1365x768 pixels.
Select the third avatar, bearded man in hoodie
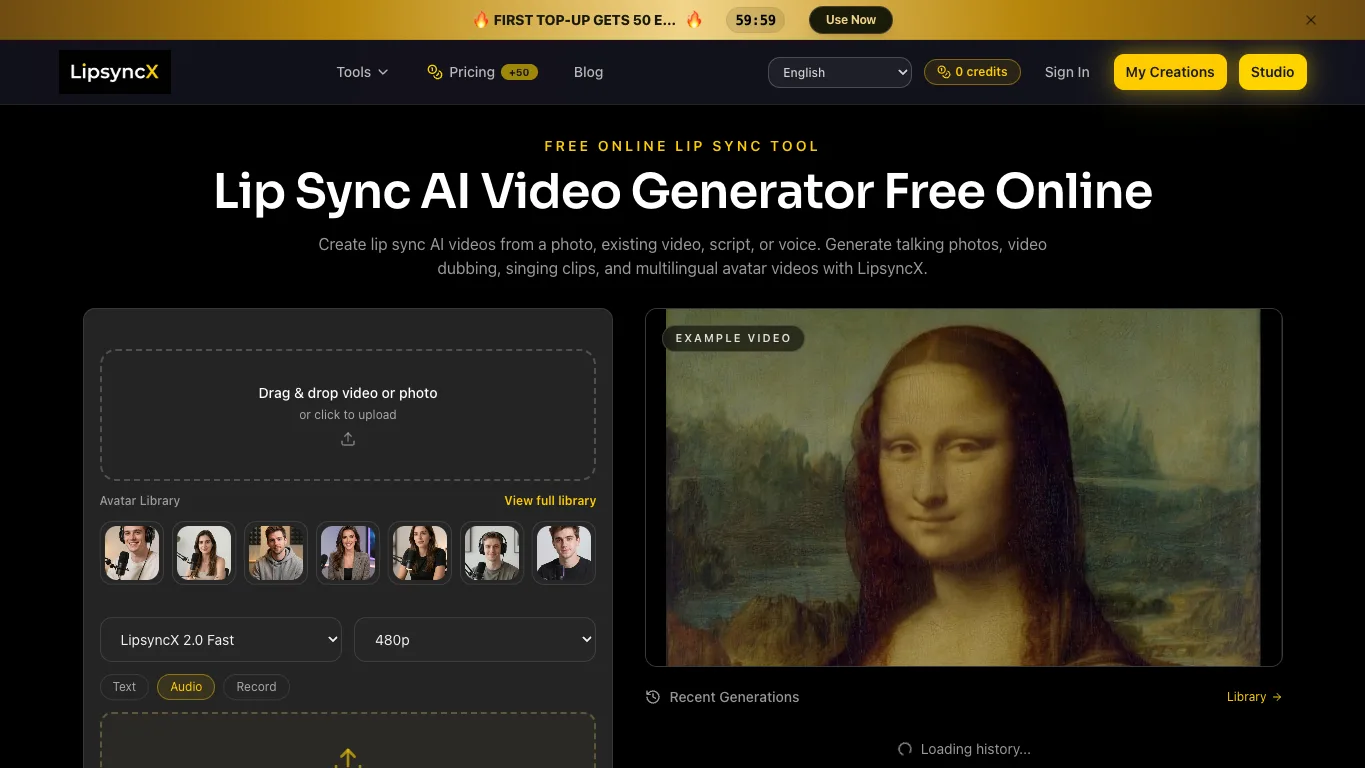pos(276,553)
